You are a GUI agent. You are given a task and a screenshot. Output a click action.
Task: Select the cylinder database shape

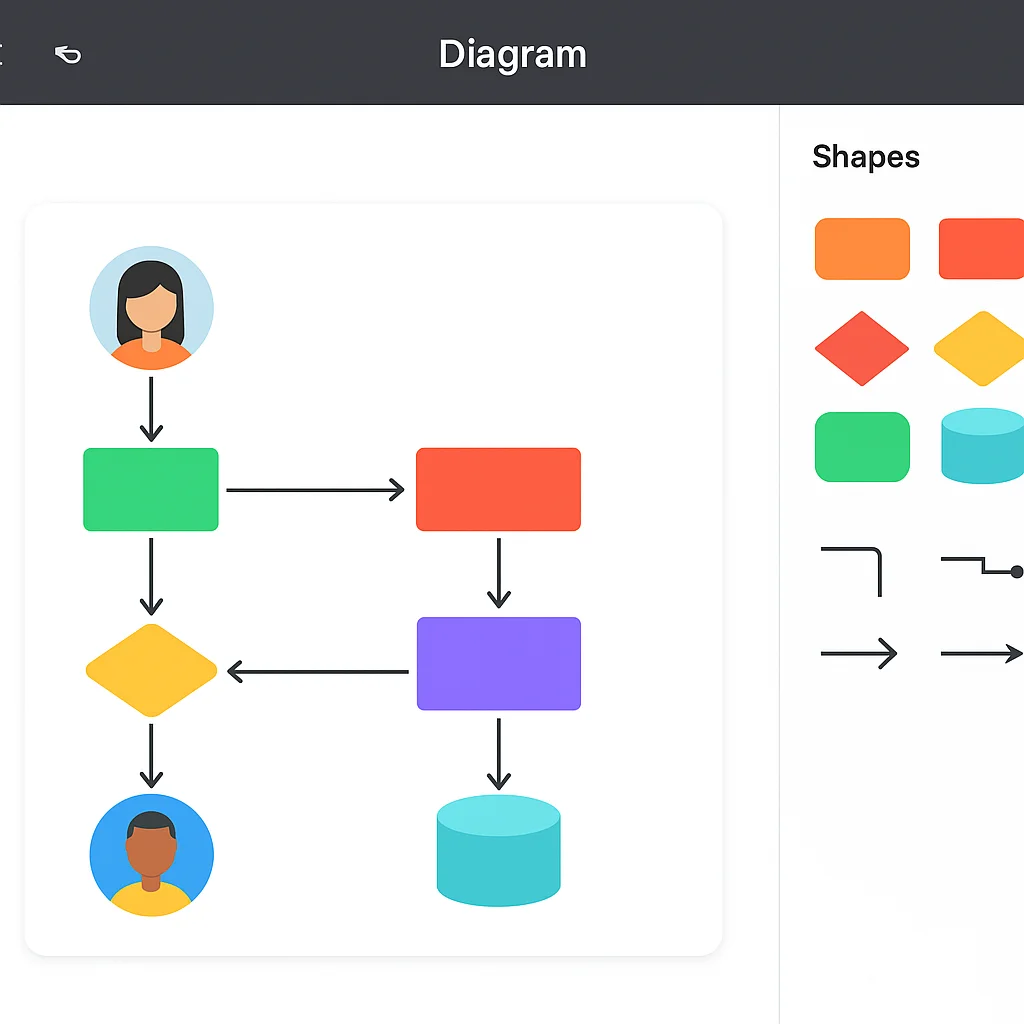[x=982, y=447]
